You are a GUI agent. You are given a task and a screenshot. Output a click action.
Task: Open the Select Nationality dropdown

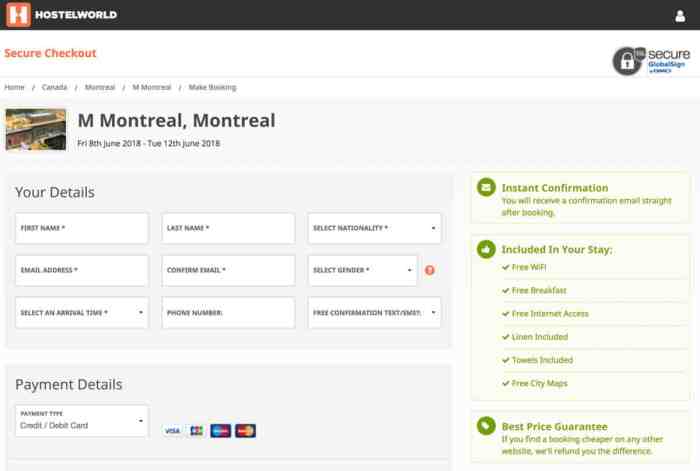click(x=375, y=228)
